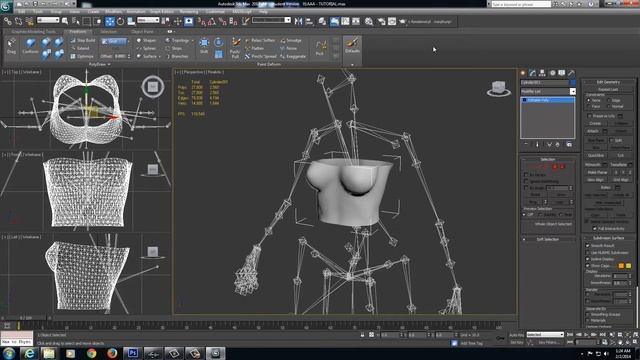Open the Pick tool in ribbon
The width and height of the screenshot is (640, 360).
point(320,48)
